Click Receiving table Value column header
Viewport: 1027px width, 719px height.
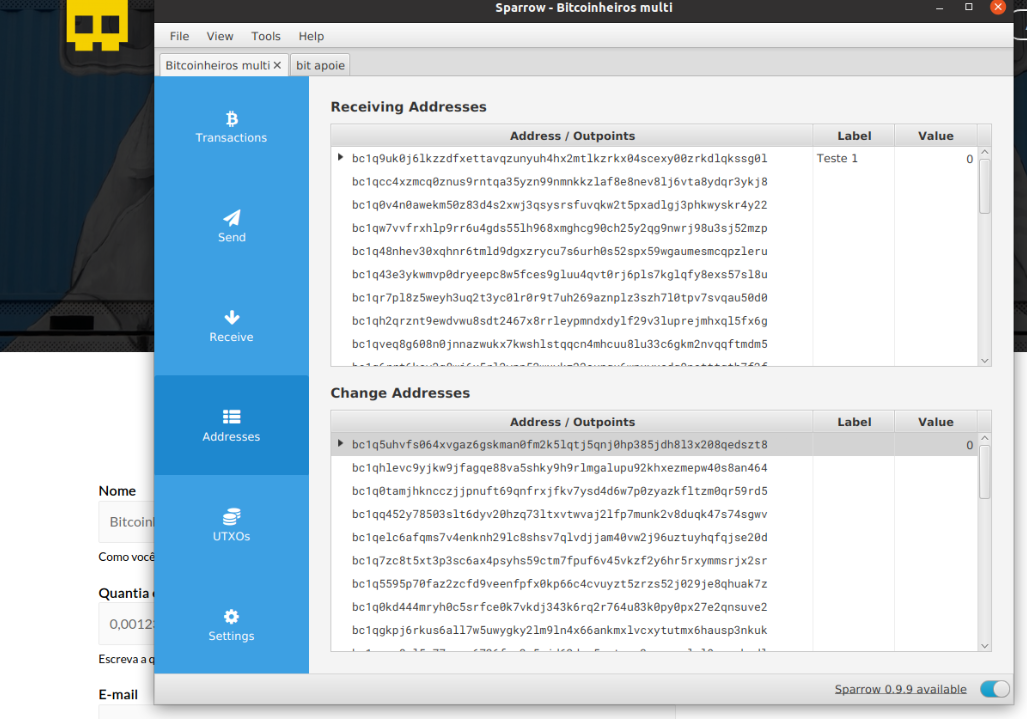coord(935,136)
